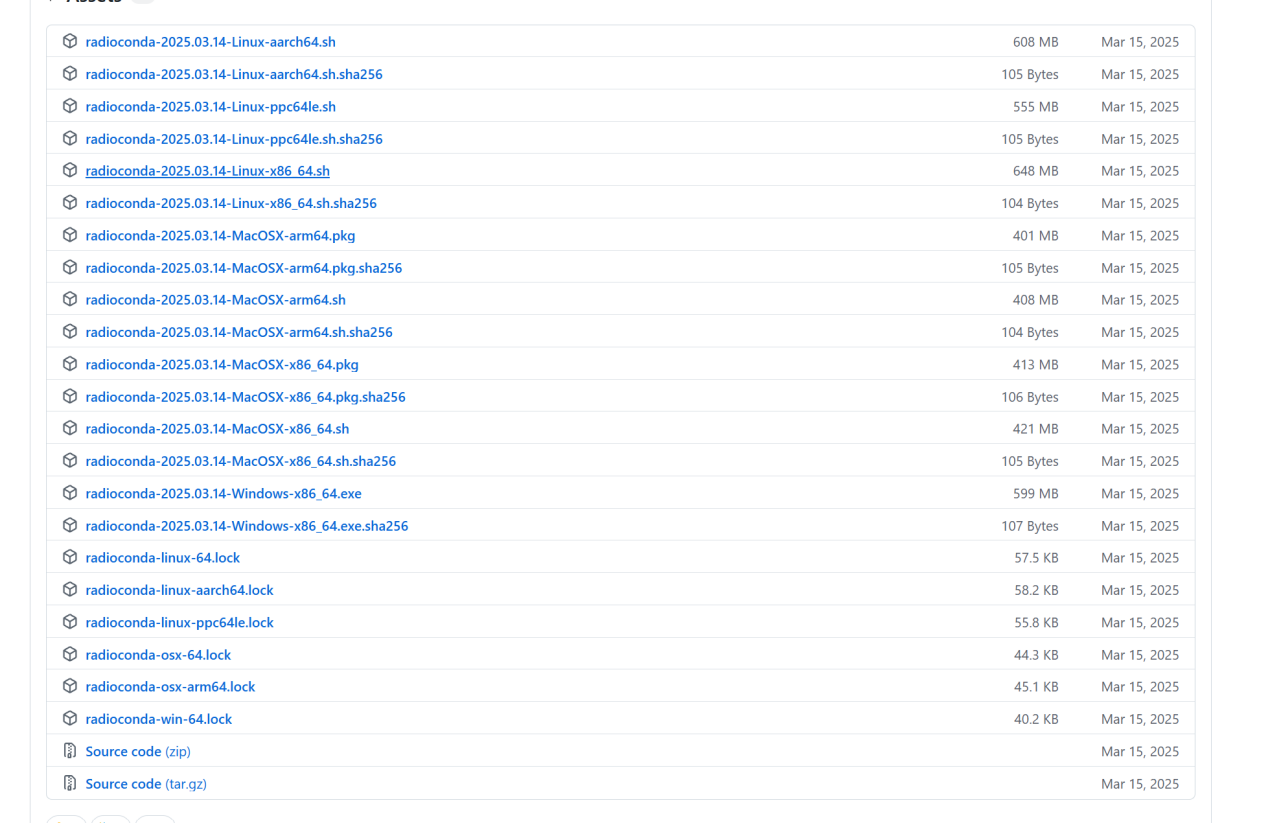Click package icon beside radioconda-osx-arm64.lock
The height and width of the screenshot is (823, 1268).
pyautogui.click(x=70, y=687)
